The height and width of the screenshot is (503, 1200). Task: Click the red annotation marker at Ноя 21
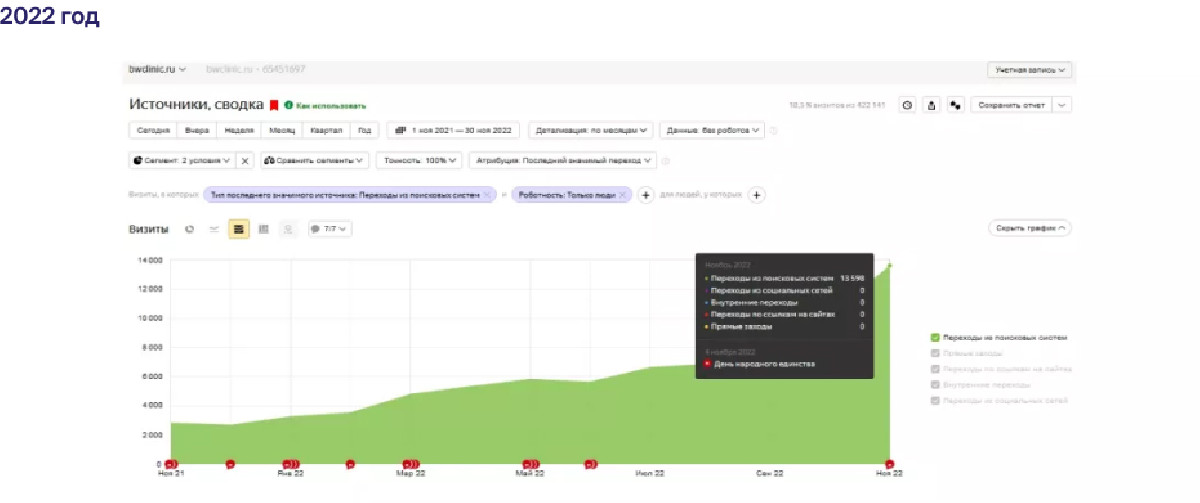171,464
